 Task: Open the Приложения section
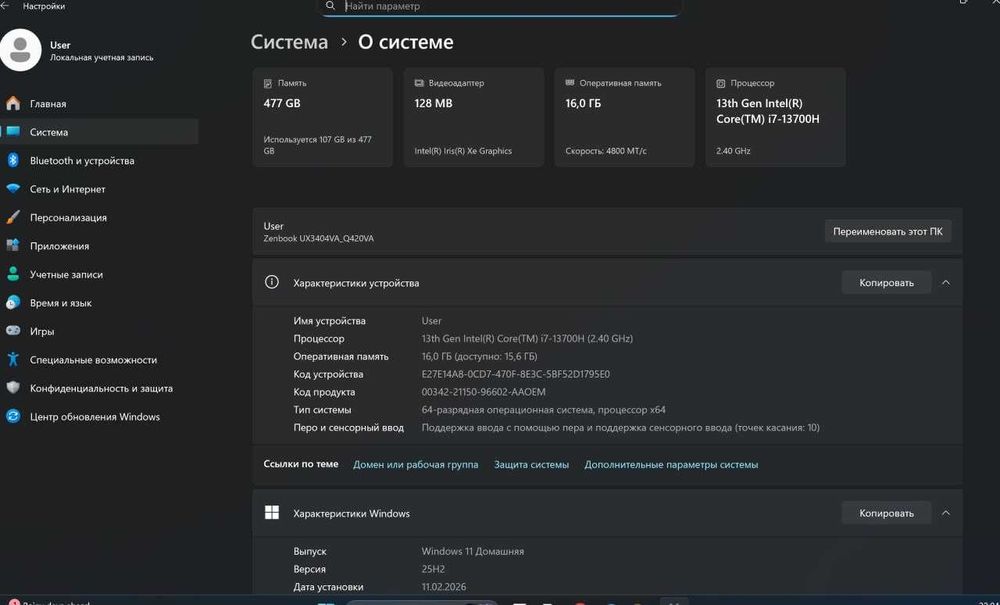click(99, 245)
